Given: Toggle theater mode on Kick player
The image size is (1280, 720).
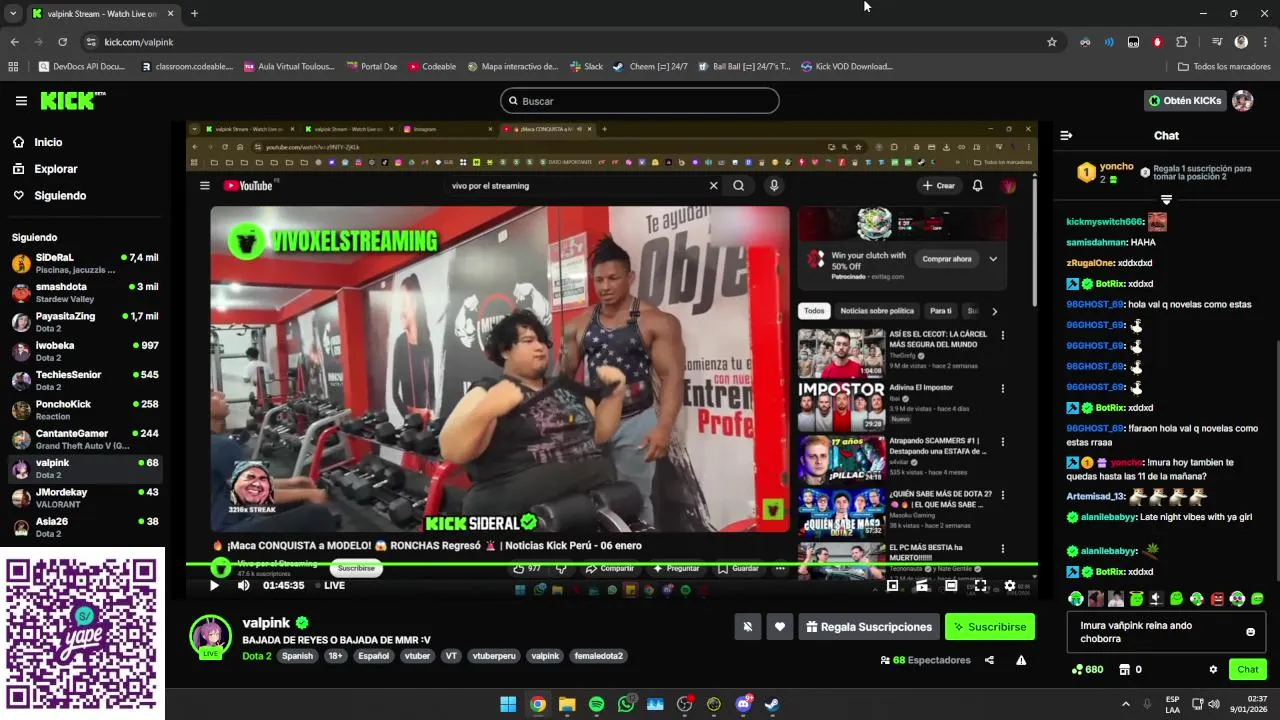Looking at the screenshot, I should [951, 585].
